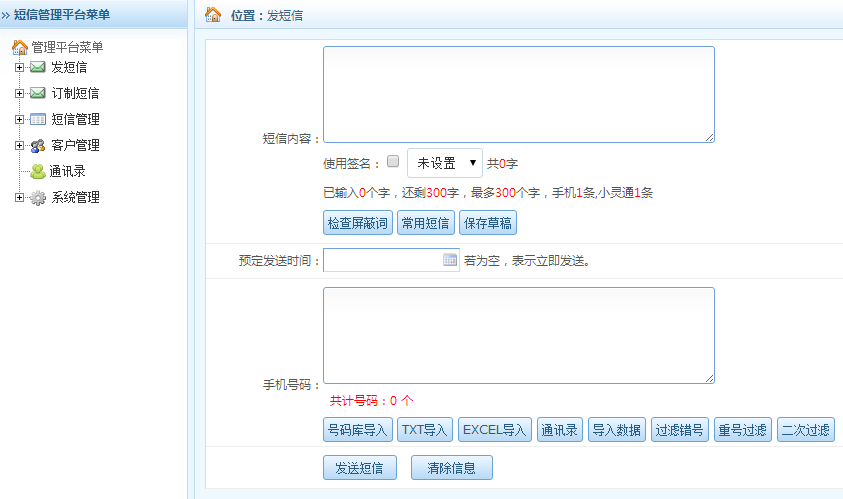The width and height of the screenshot is (843, 499).
Task: Click the EXCEL导入 button
Action: click(495, 430)
